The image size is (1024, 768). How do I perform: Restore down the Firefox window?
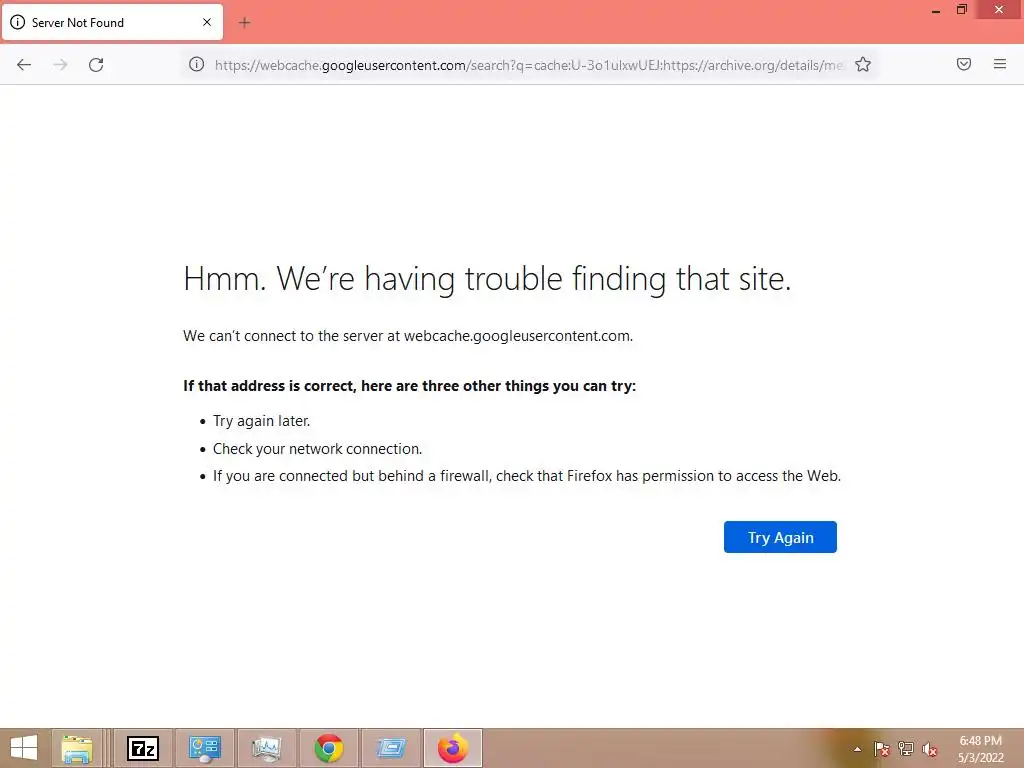click(x=962, y=10)
